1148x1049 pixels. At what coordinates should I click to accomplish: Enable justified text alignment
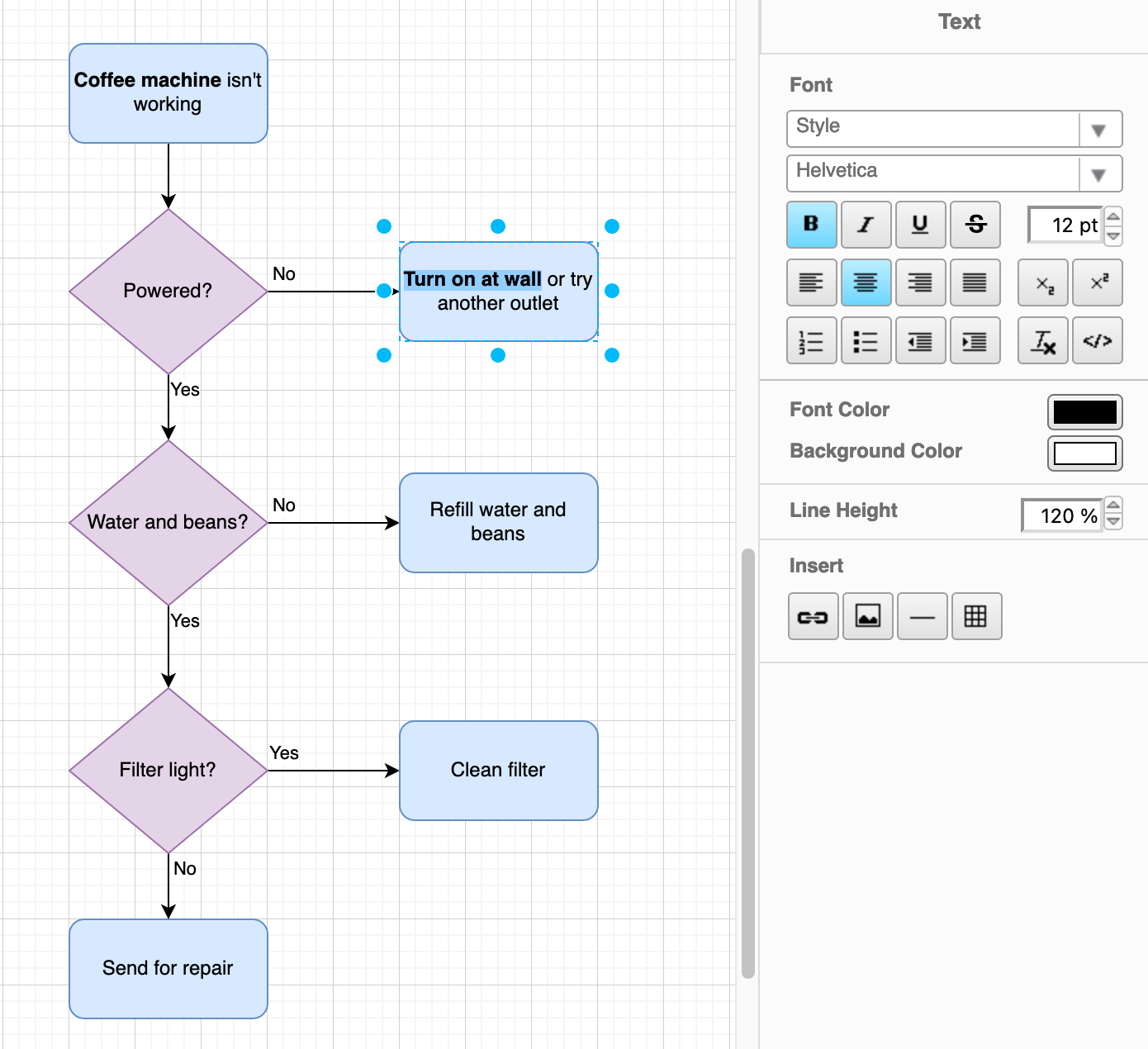pos(975,282)
